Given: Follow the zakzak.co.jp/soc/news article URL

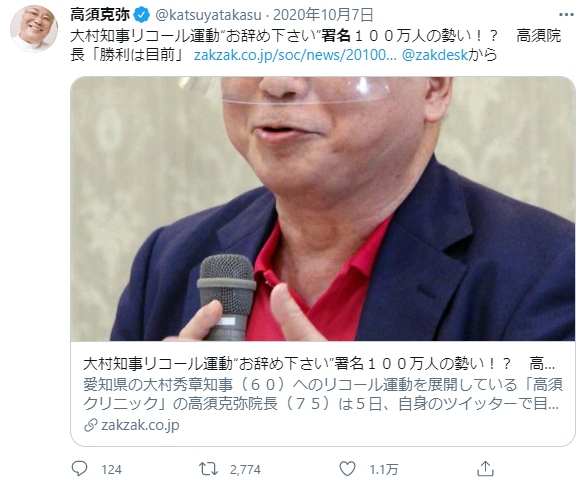Looking at the screenshot, I should [295, 55].
